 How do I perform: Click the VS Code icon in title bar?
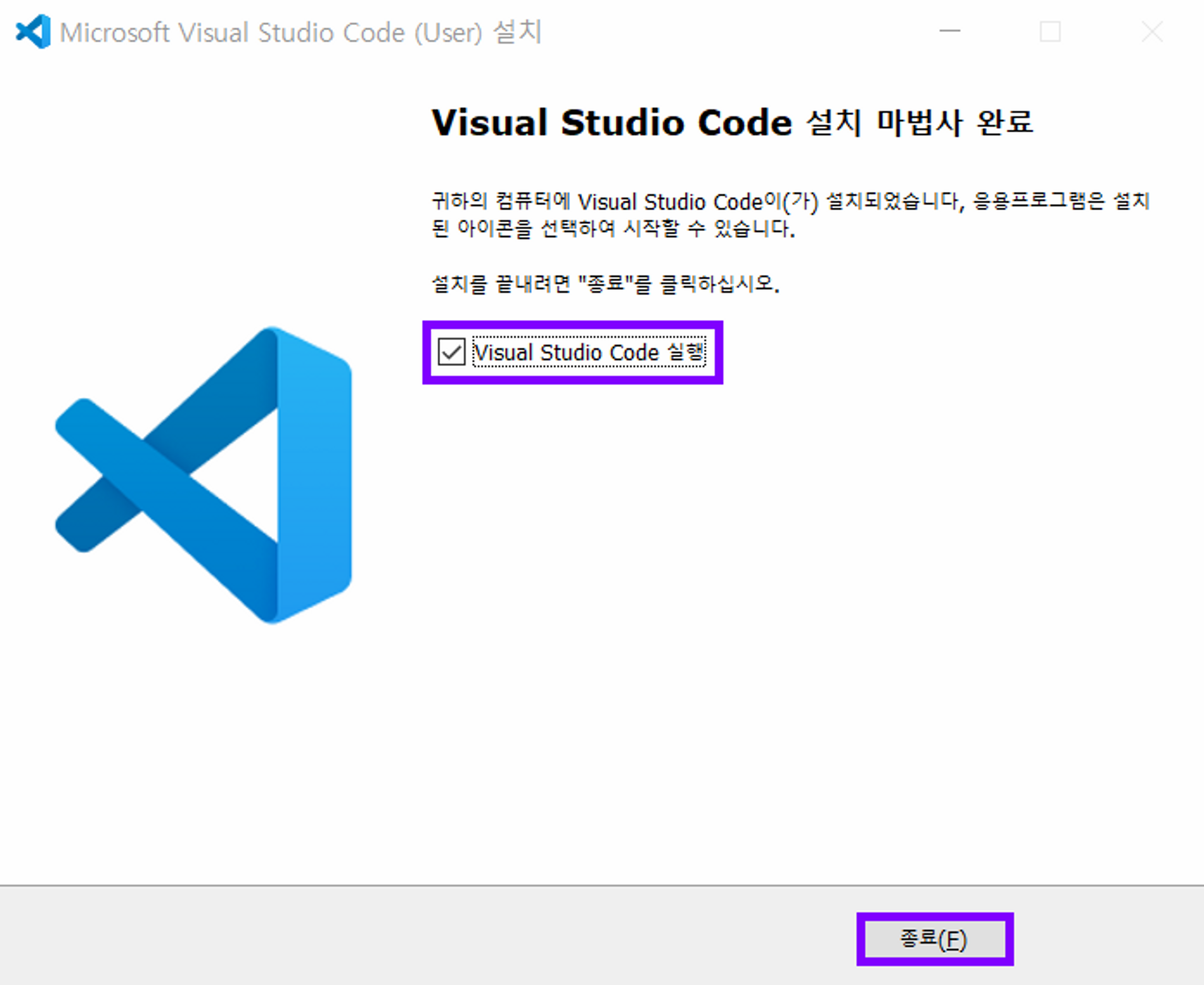pos(33,31)
